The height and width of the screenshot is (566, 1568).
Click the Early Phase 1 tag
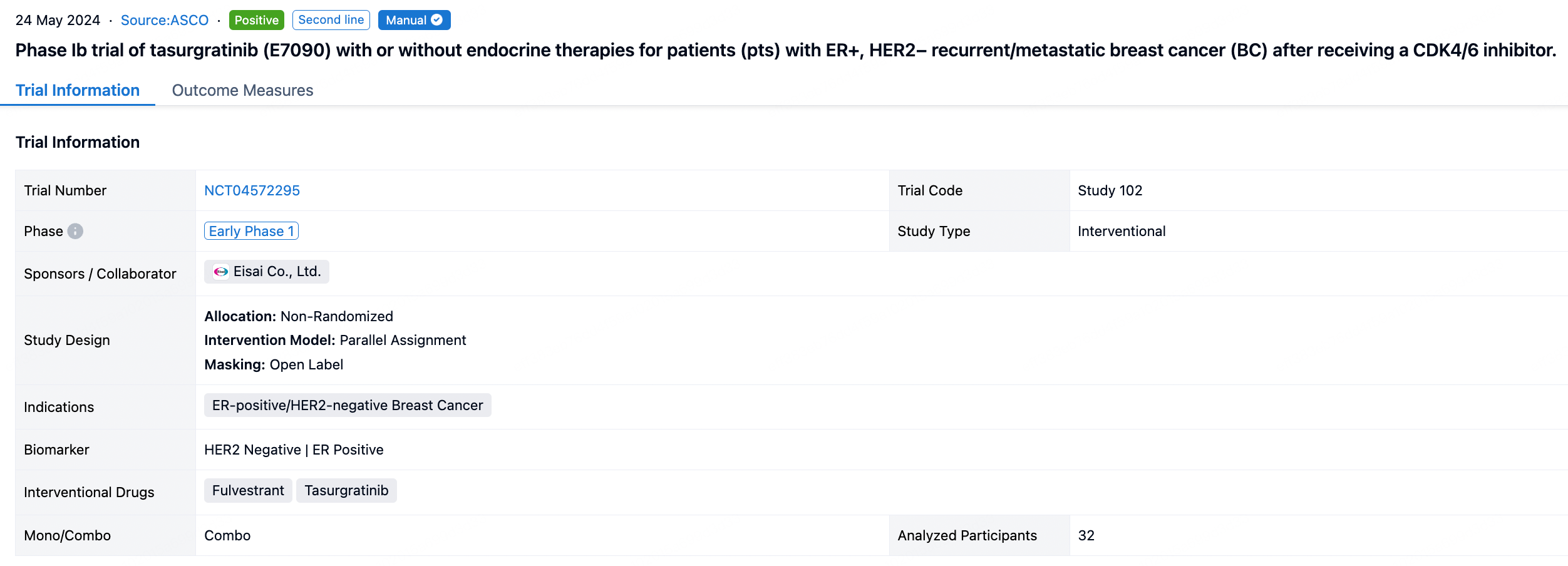[251, 231]
